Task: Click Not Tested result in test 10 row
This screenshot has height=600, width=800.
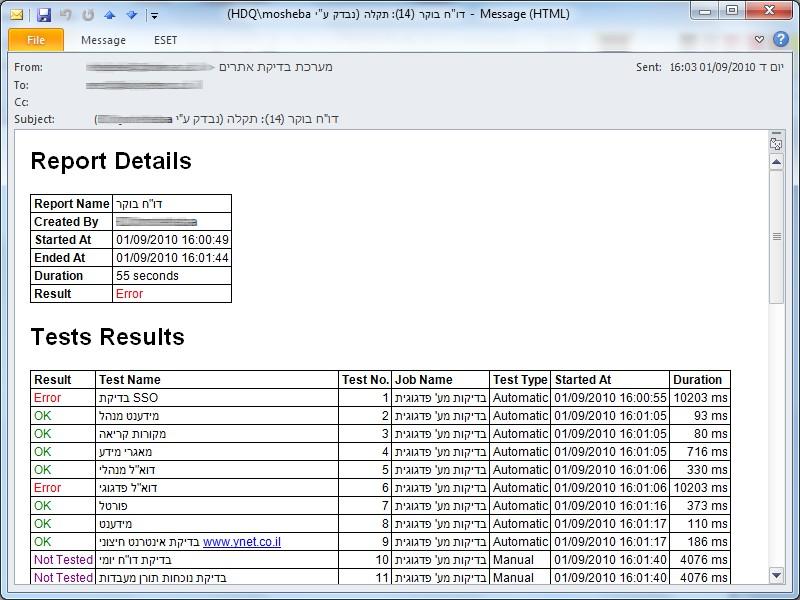Action: (63, 560)
